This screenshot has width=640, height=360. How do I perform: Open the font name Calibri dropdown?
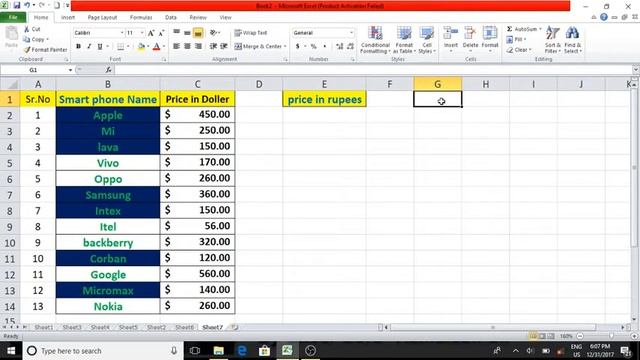point(122,33)
